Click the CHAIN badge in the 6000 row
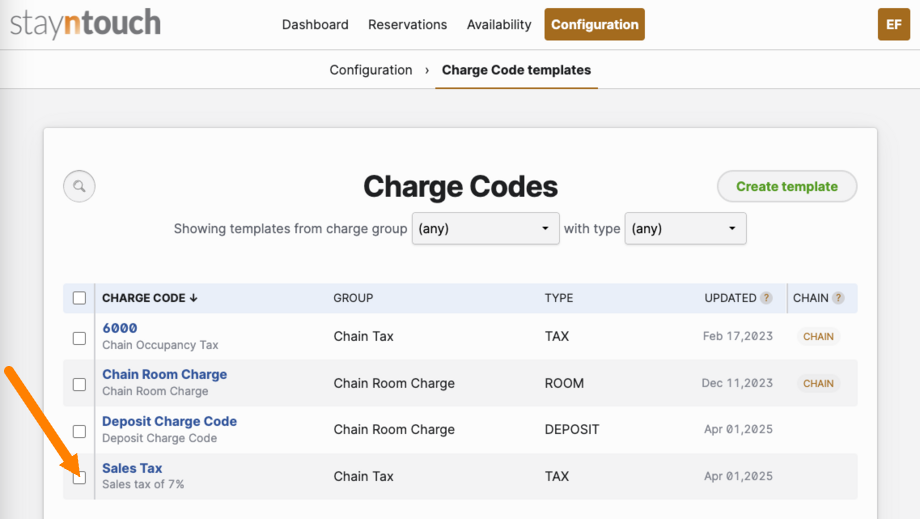The height and width of the screenshot is (519, 920). point(818,337)
